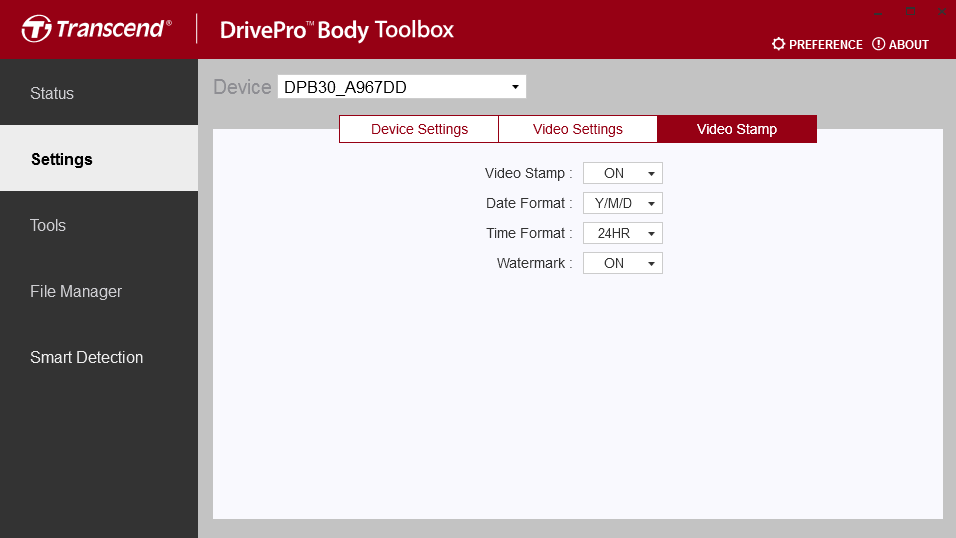Open Smart Detection section
Screen dimensions: 956x538
[99, 357]
